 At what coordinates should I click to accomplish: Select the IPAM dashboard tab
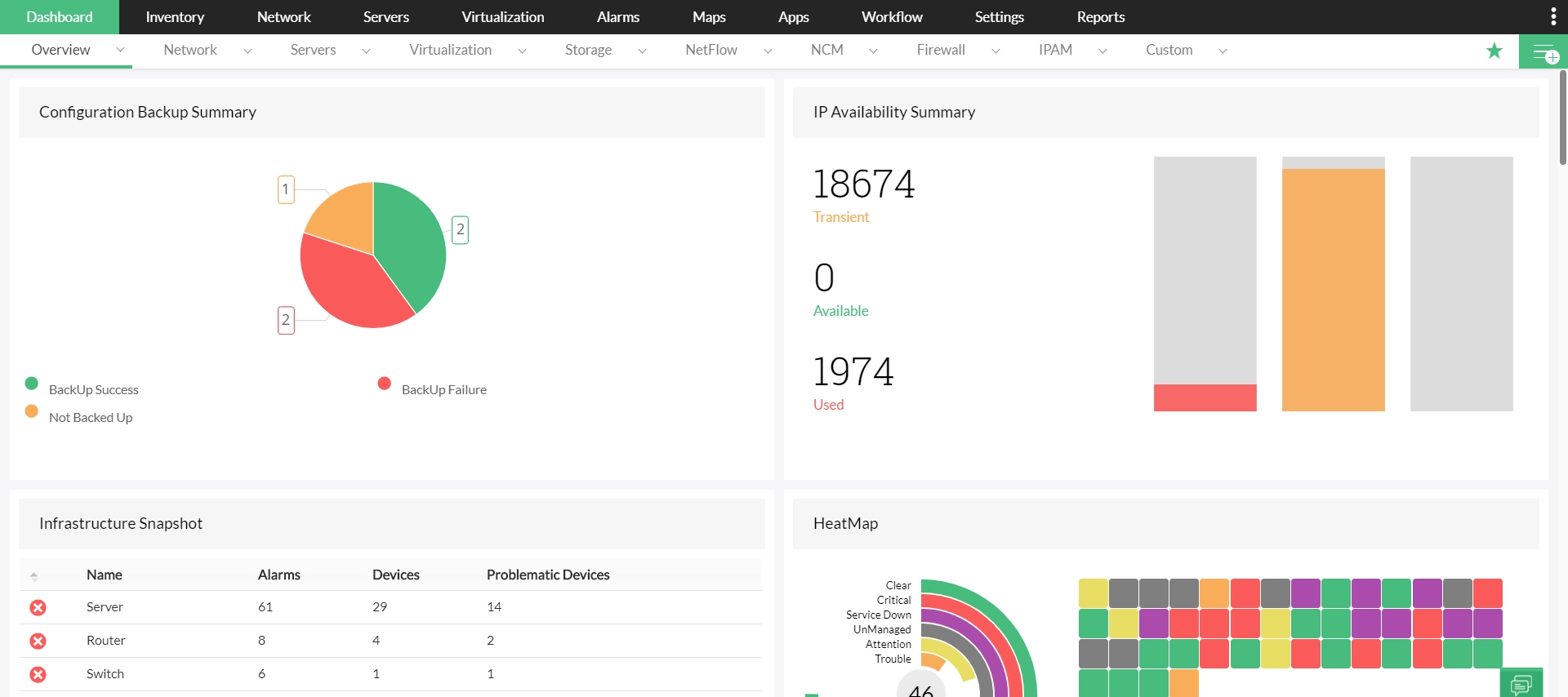(1056, 50)
